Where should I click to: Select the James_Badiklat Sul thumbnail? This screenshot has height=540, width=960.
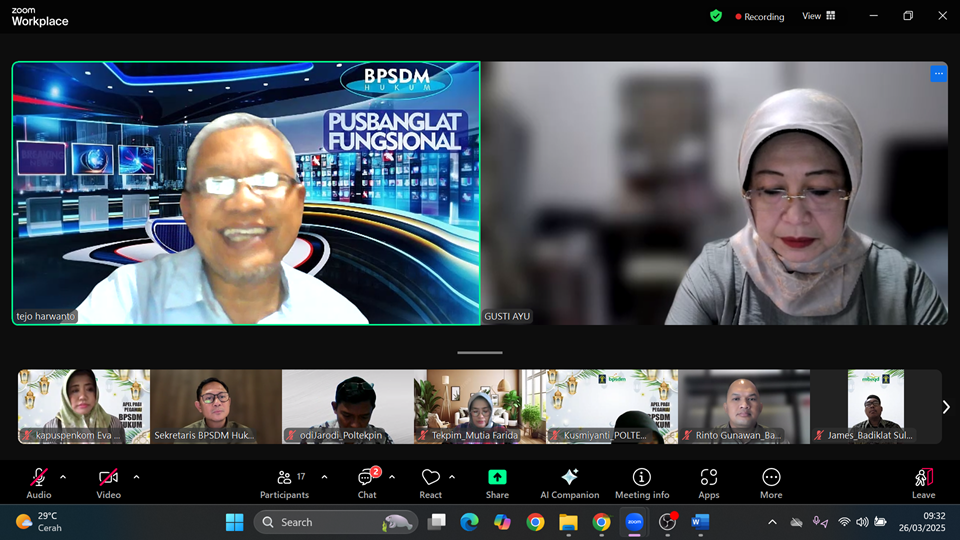[876, 407]
